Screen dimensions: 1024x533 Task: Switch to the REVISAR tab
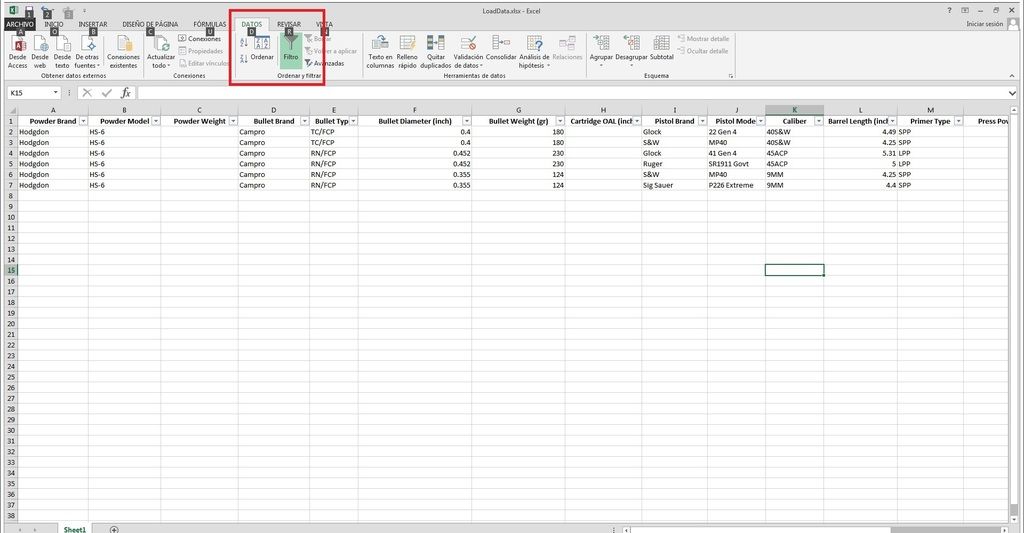(x=289, y=24)
